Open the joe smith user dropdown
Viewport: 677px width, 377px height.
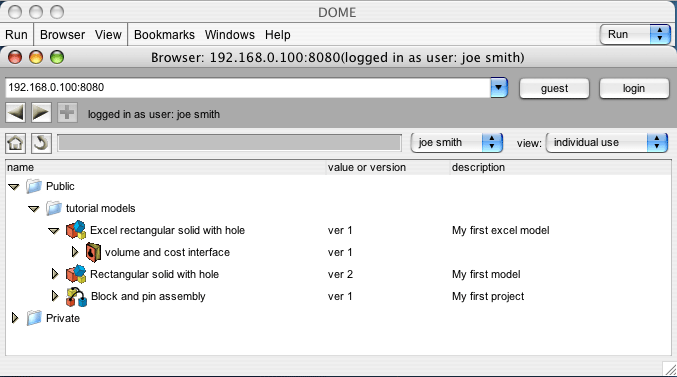[457, 143]
